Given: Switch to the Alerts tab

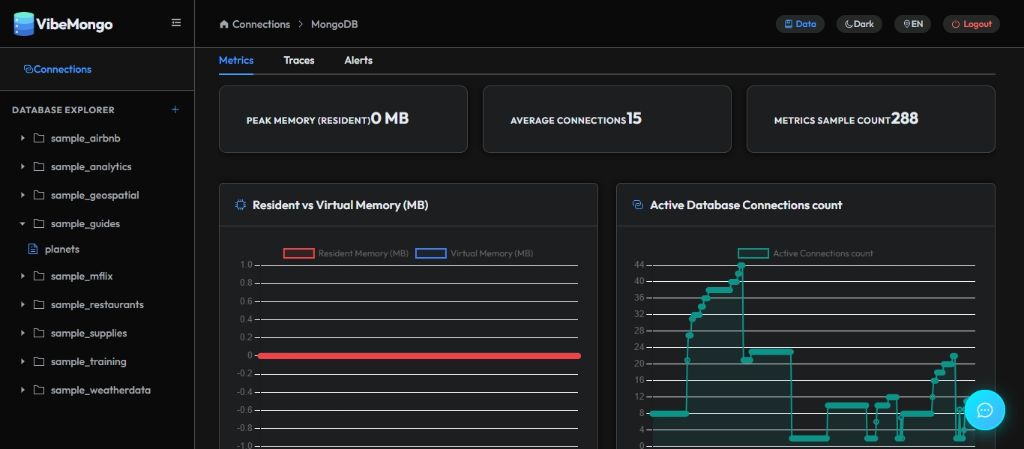Looking at the screenshot, I should coord(359,60).
